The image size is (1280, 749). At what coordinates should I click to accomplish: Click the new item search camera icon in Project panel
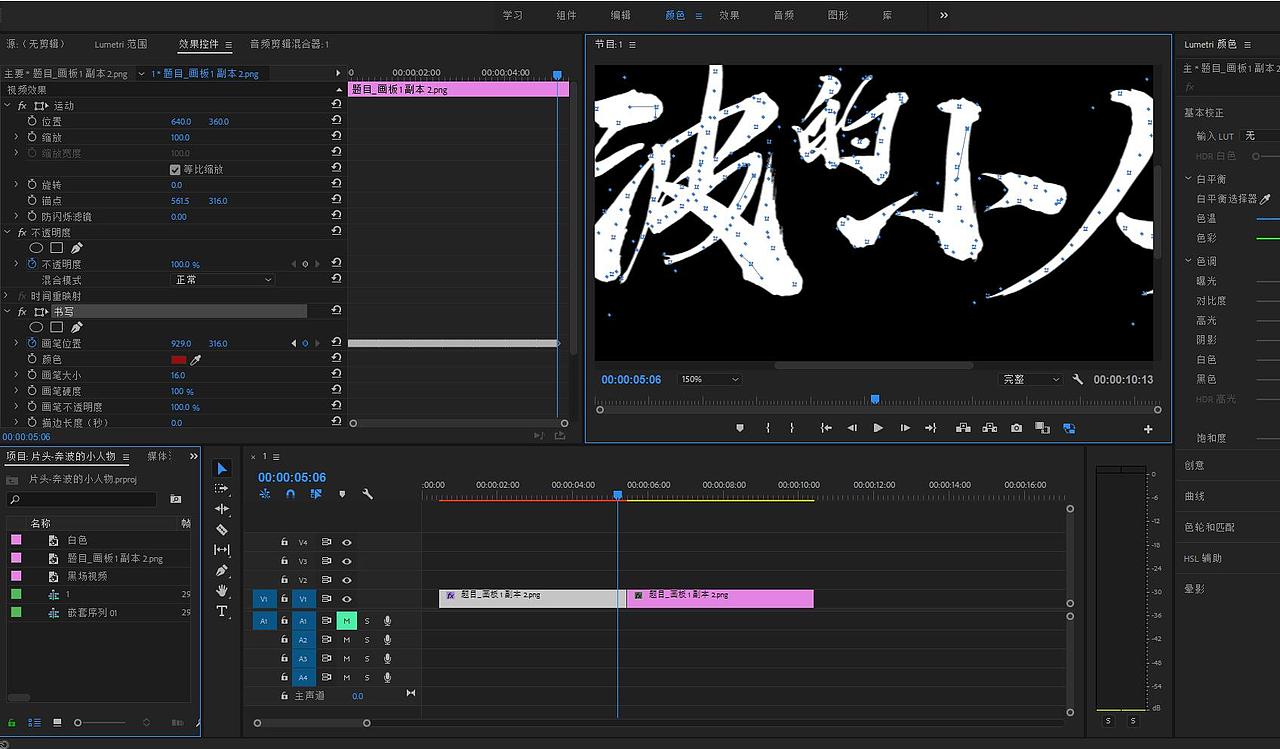click(176, 499)
